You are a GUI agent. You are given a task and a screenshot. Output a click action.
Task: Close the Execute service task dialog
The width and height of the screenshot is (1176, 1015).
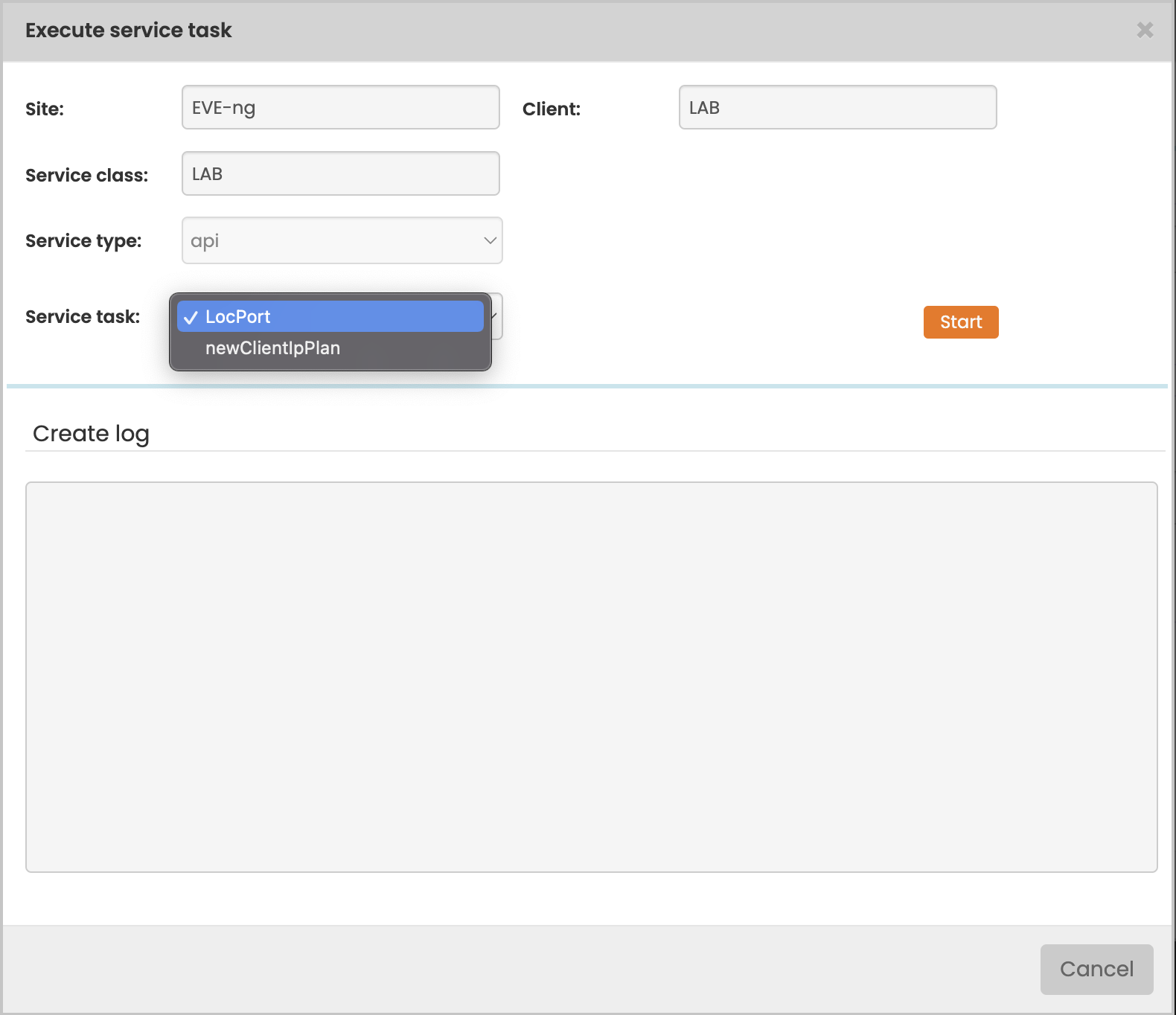[x=1145, y=30]
